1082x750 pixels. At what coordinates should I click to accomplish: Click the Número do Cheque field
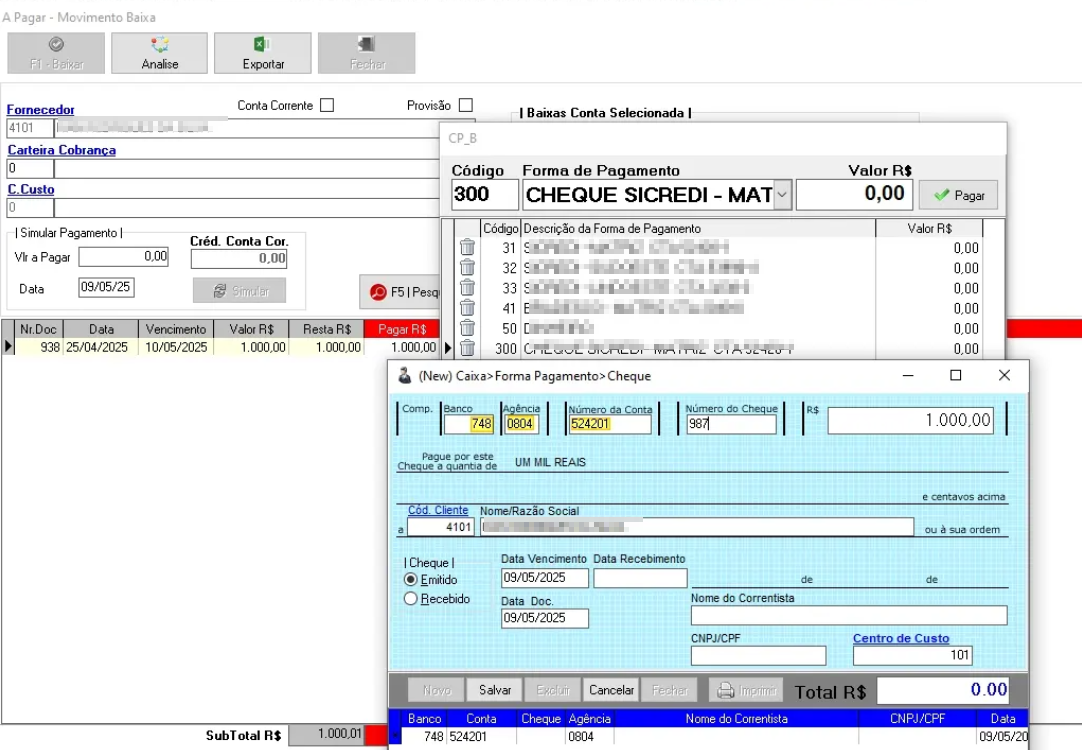[731, 424]
